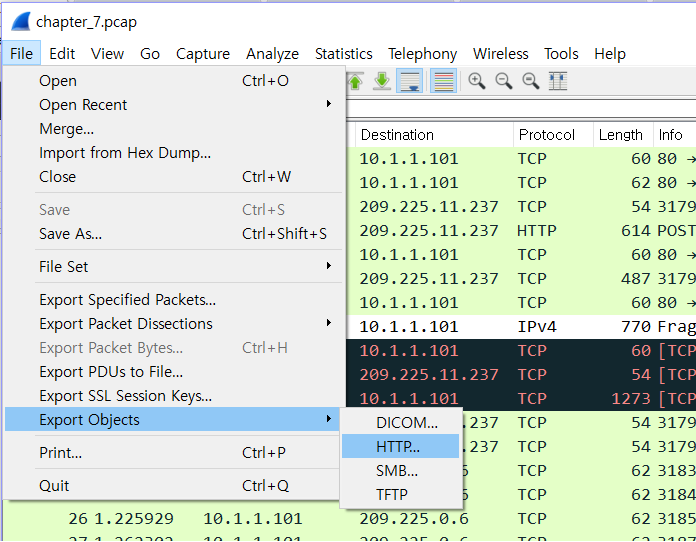Select Export PDUs to File...
This screenshot has height=542, width=696.
pyautogui.click(x=175, y=372)
